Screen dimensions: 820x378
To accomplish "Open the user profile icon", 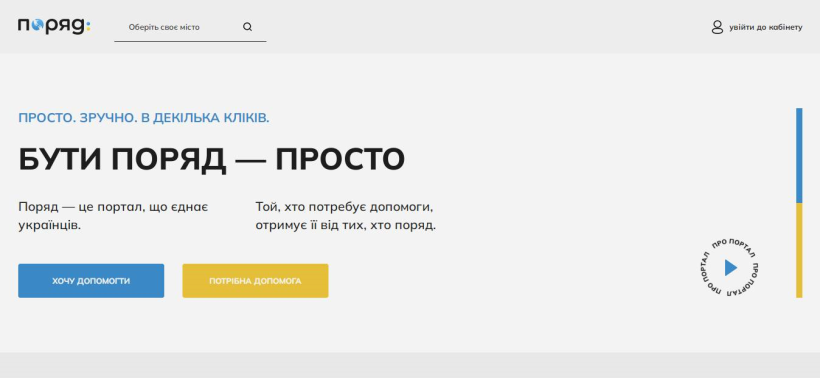I will point(717,27).
